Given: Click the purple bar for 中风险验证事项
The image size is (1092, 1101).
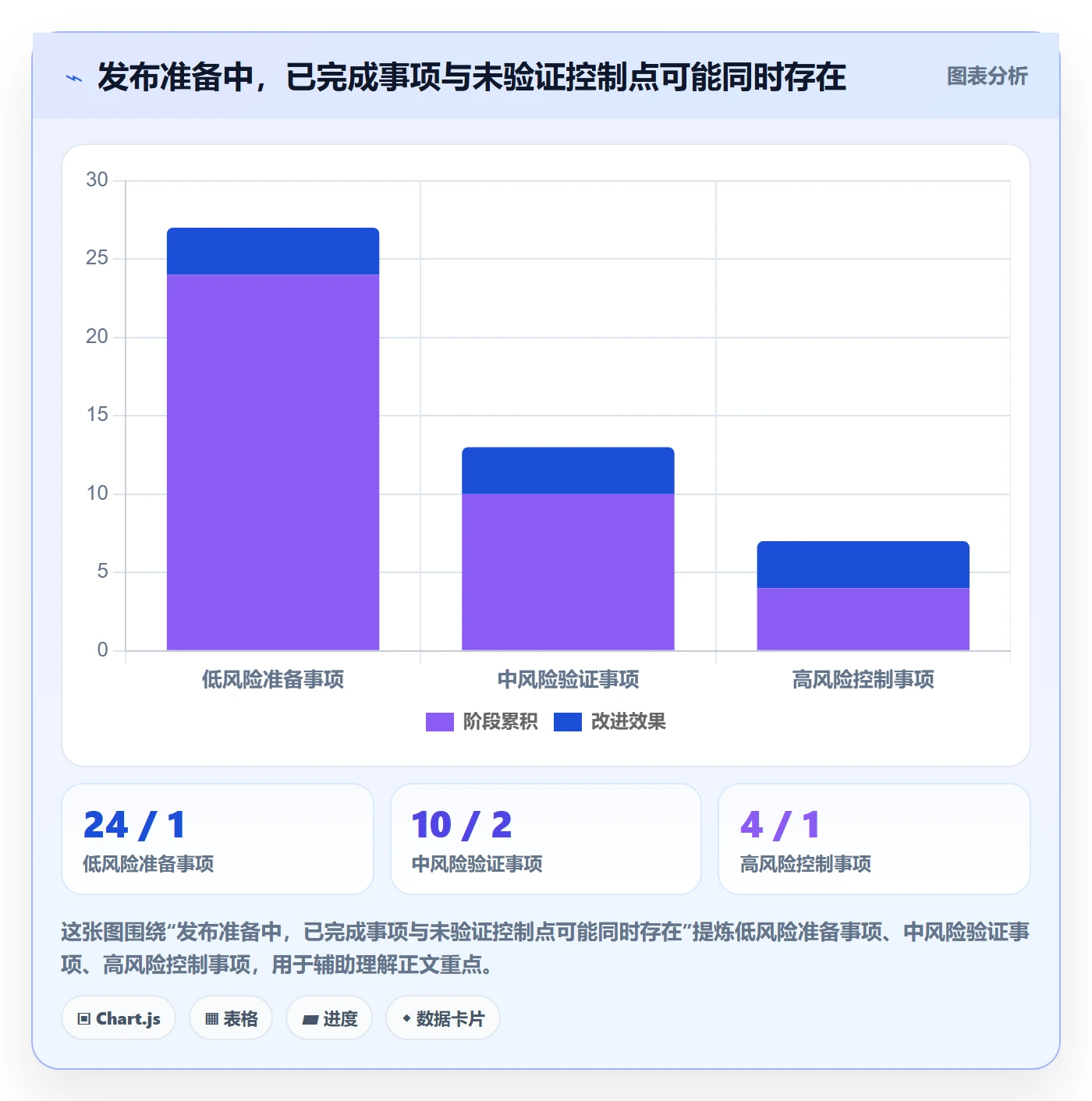Looking at the screenshot, I should (x=568, y=572).
